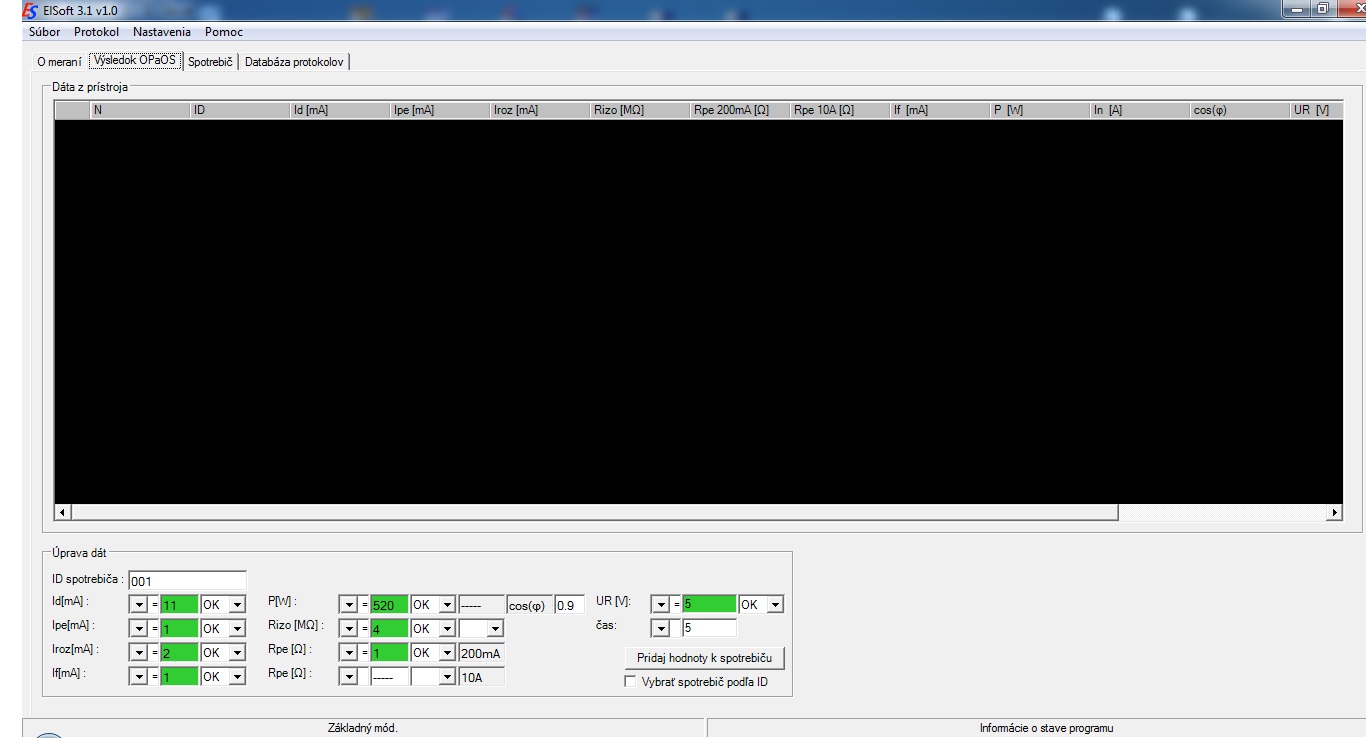Open the P[W] comparison operator dropdown
Viewport: 1366px width, 738px height.
[348, 604]
